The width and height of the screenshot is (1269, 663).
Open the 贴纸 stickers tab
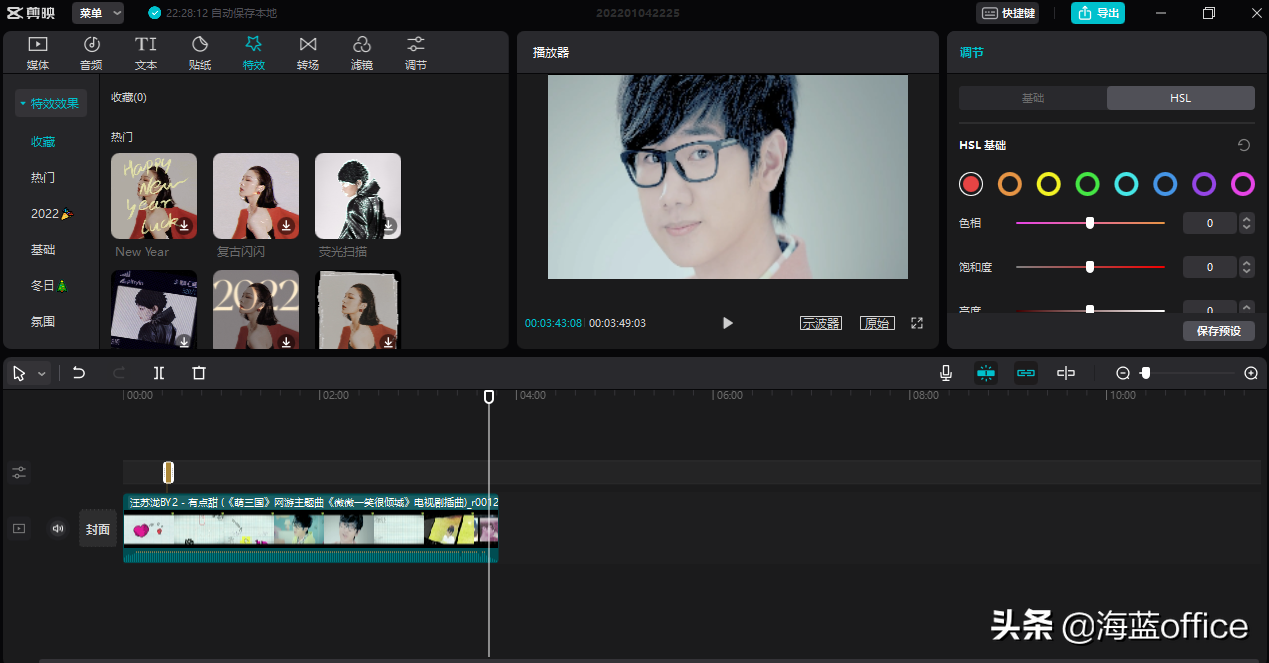pyautogui.click(x=200, y=52)
